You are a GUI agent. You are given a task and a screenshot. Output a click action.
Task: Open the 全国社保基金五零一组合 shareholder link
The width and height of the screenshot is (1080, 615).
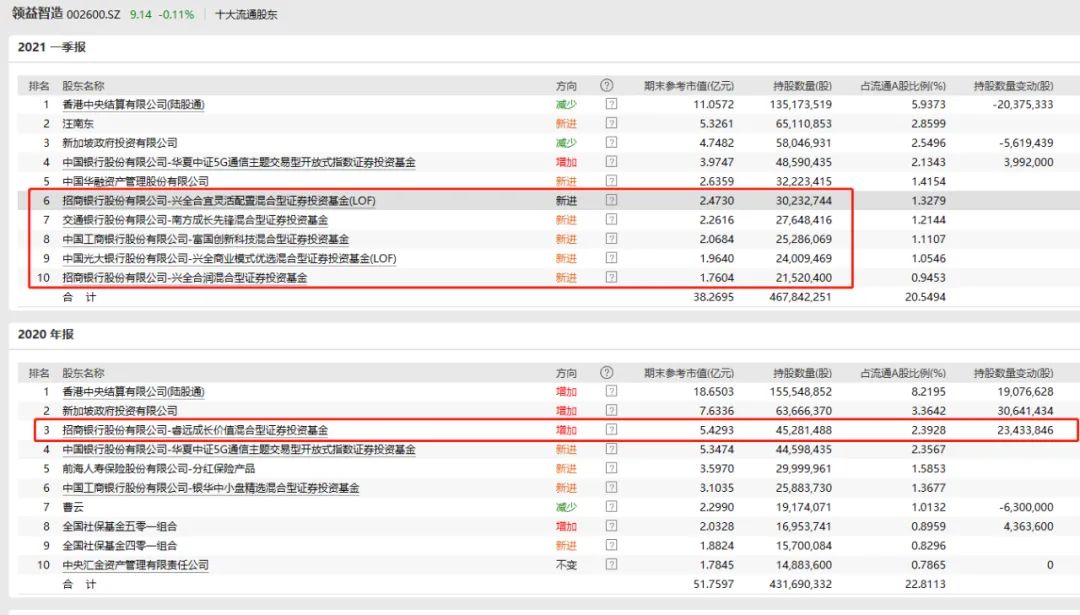point(119,526)
